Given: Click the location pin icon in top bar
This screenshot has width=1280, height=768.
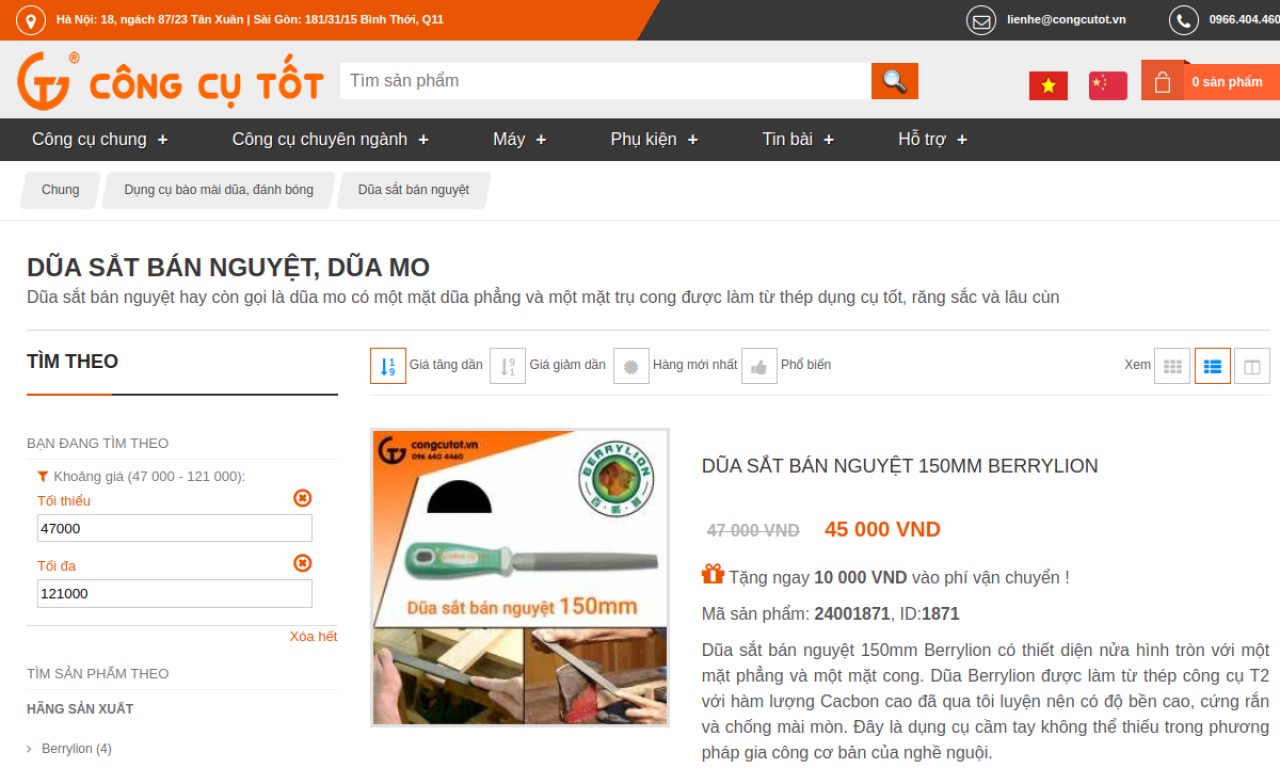Looking at the screenshot, I should [x=31, y=20].
